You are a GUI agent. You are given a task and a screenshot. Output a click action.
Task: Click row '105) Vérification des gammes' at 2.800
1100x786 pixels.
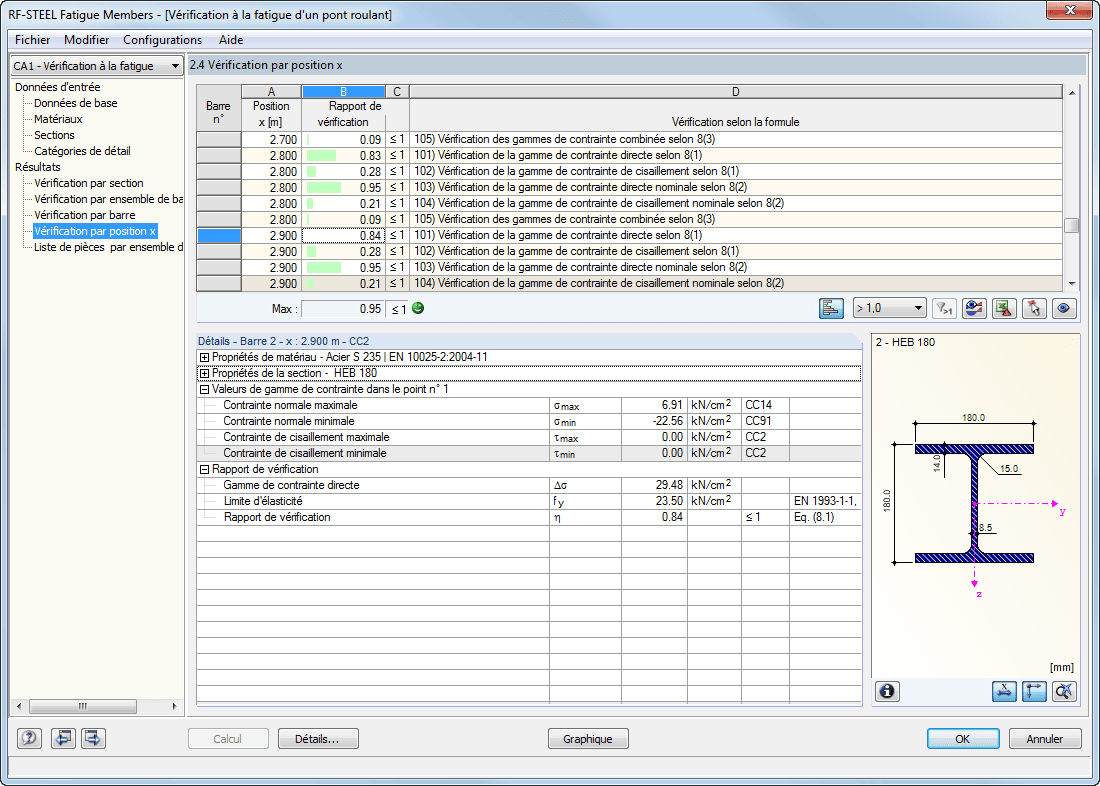tap(735, 219)
